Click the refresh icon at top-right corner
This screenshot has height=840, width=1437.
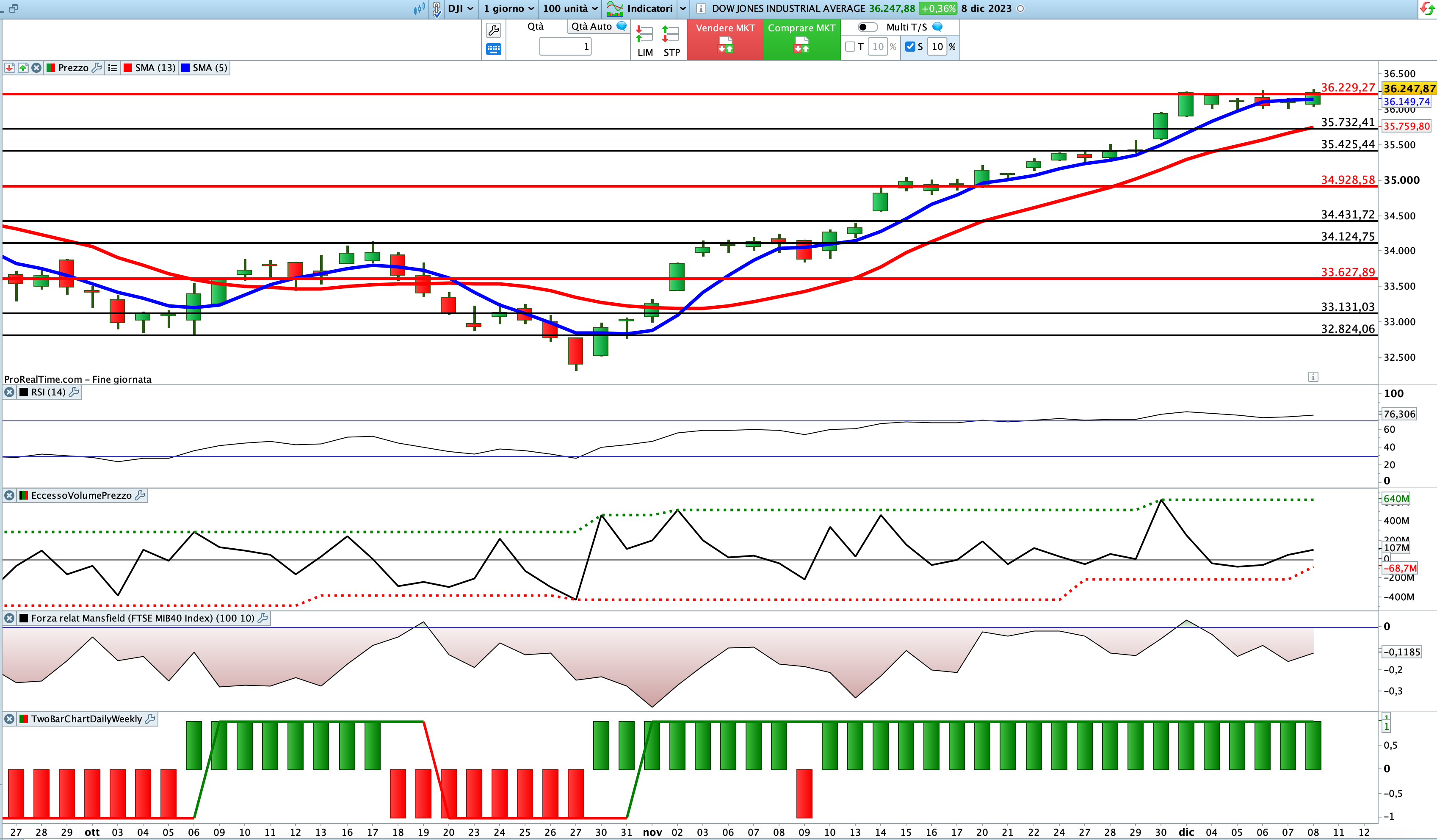point(1428,9)
